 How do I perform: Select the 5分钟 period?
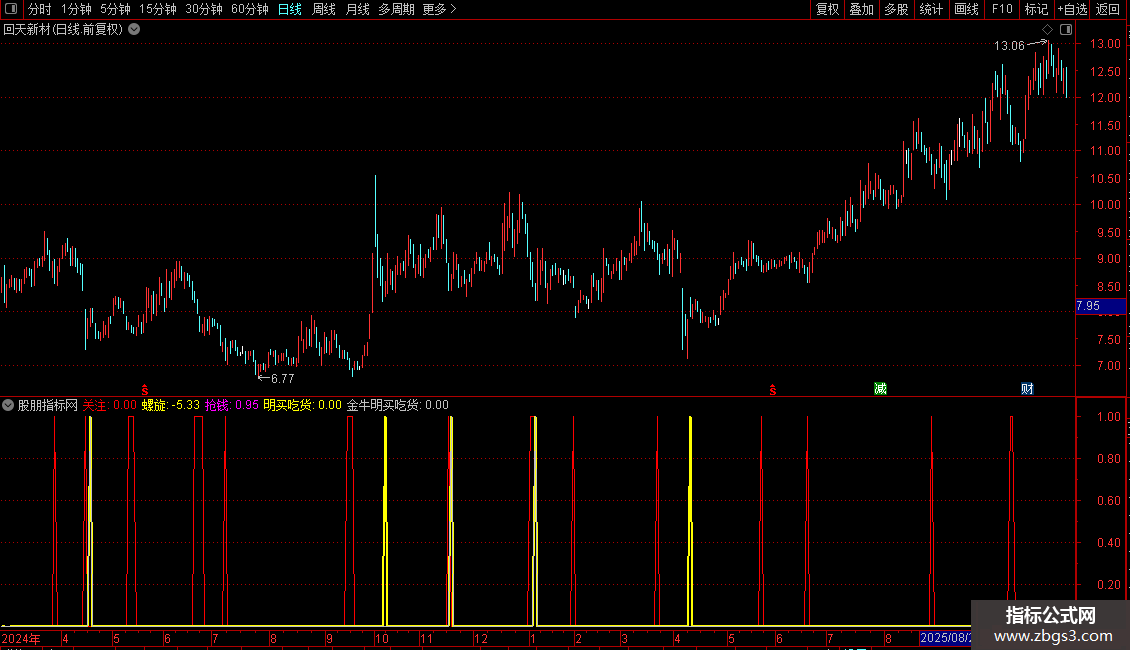[115, 9]
